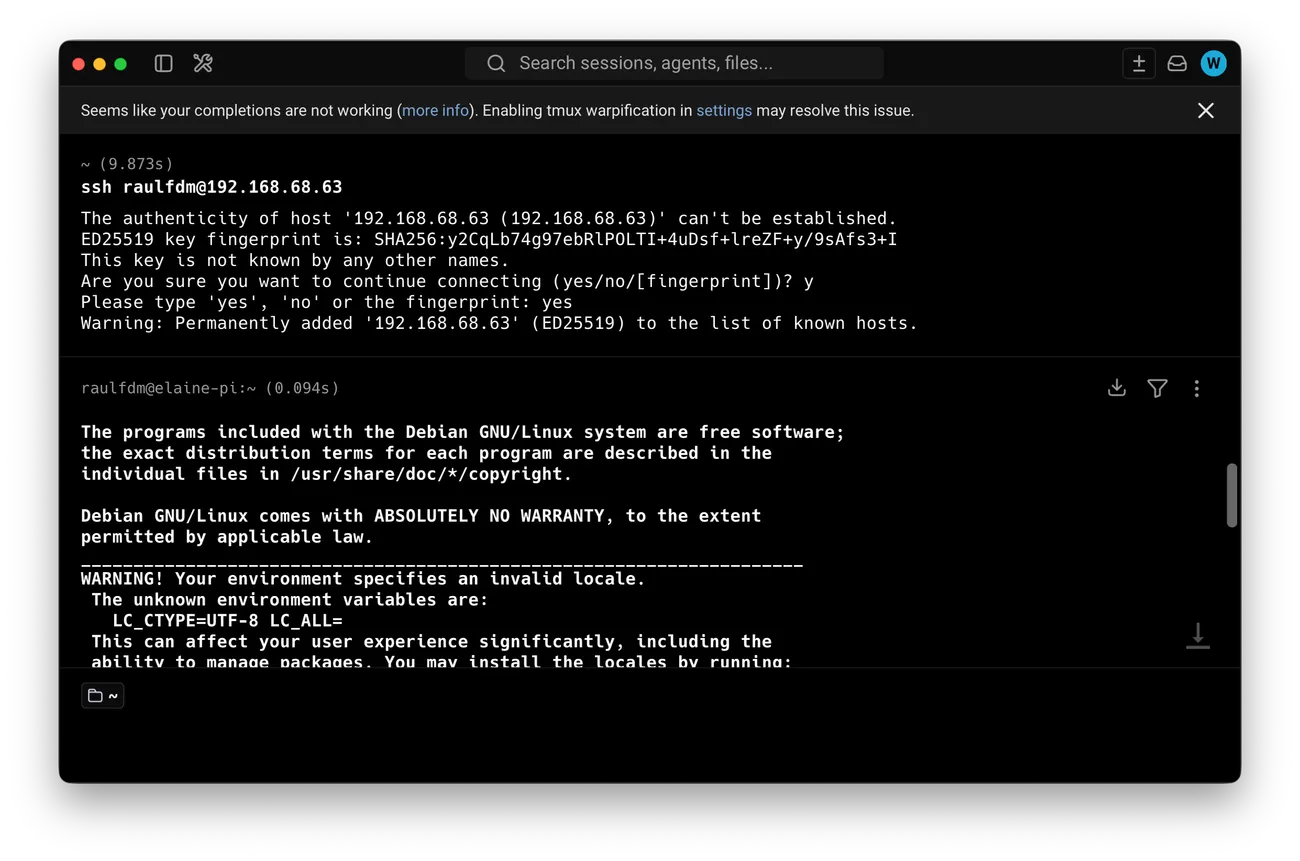This screenshot has width=1300, height=861.
Task: Click 'The unknown environment variables are:' line
Action: pyautogui.click(x=290, y=600)
